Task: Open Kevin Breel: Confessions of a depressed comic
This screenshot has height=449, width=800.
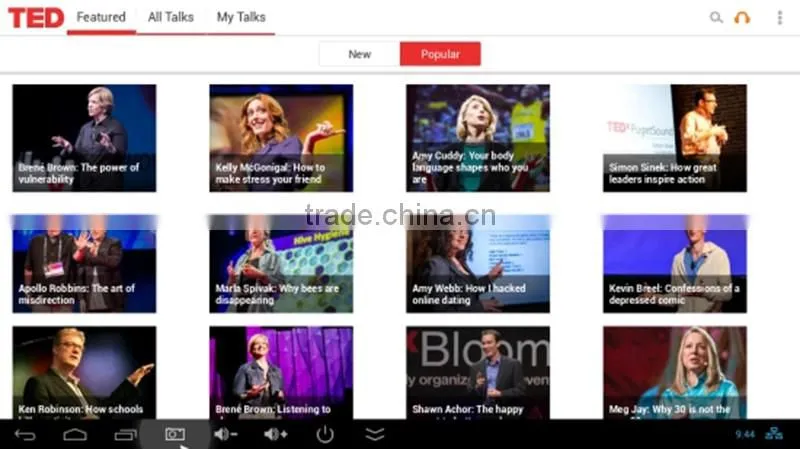Action: coord(675,264)
